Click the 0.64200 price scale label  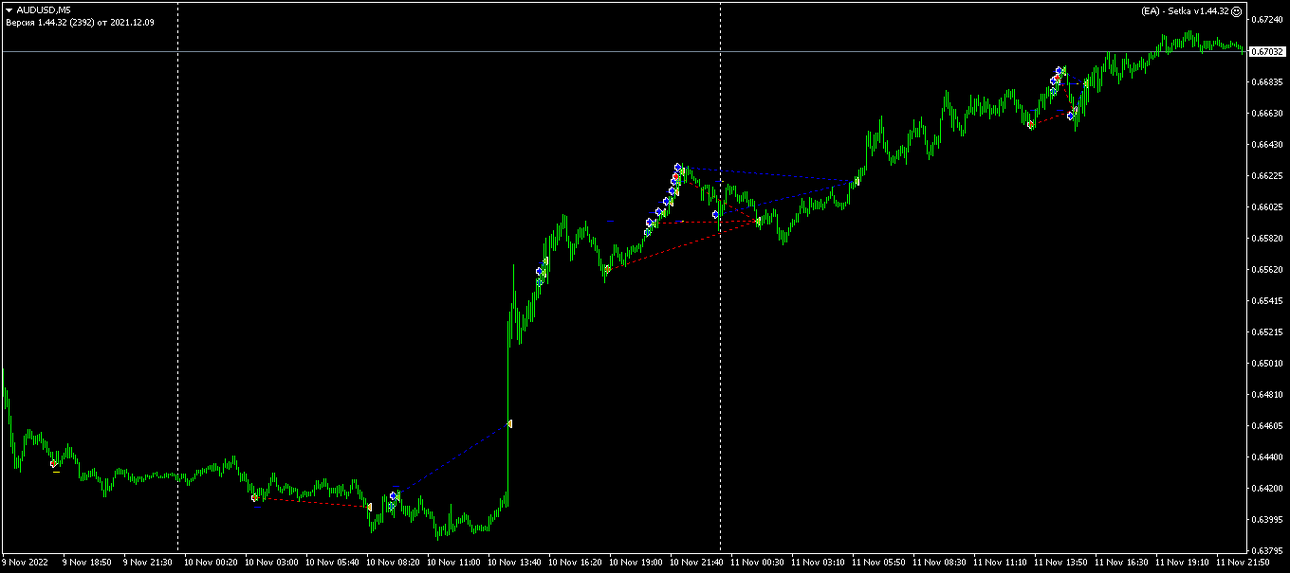(x=1267, y=488)
